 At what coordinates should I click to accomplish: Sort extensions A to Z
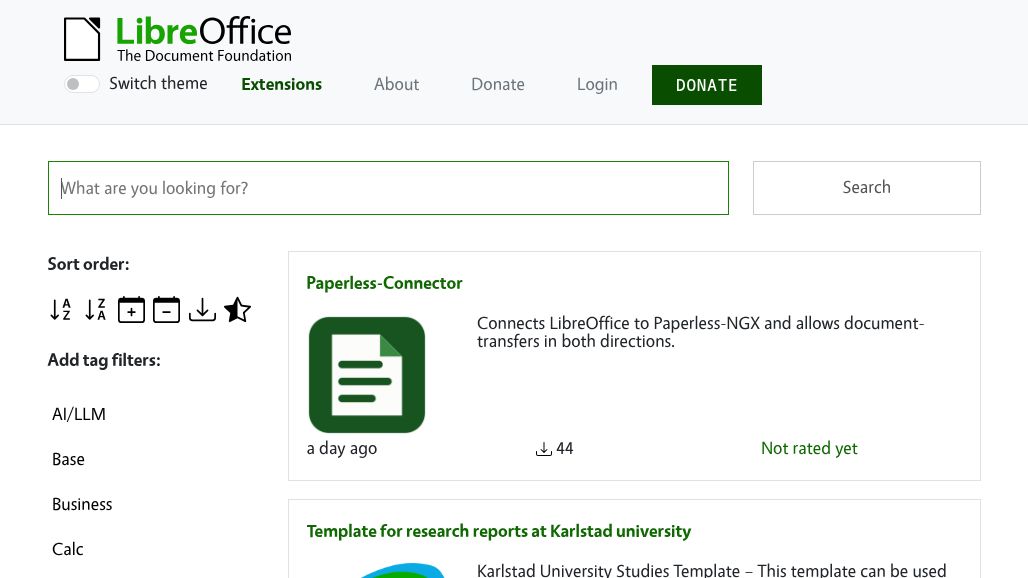click(x=60, y=309)
